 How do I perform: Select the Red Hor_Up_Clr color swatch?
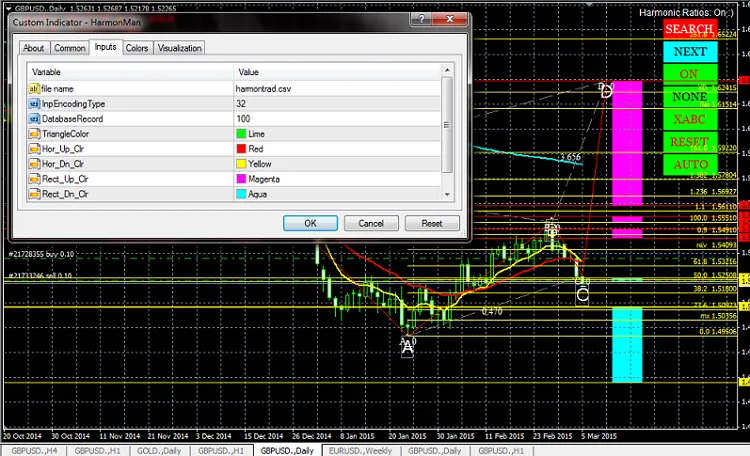(x=241, y=149)
